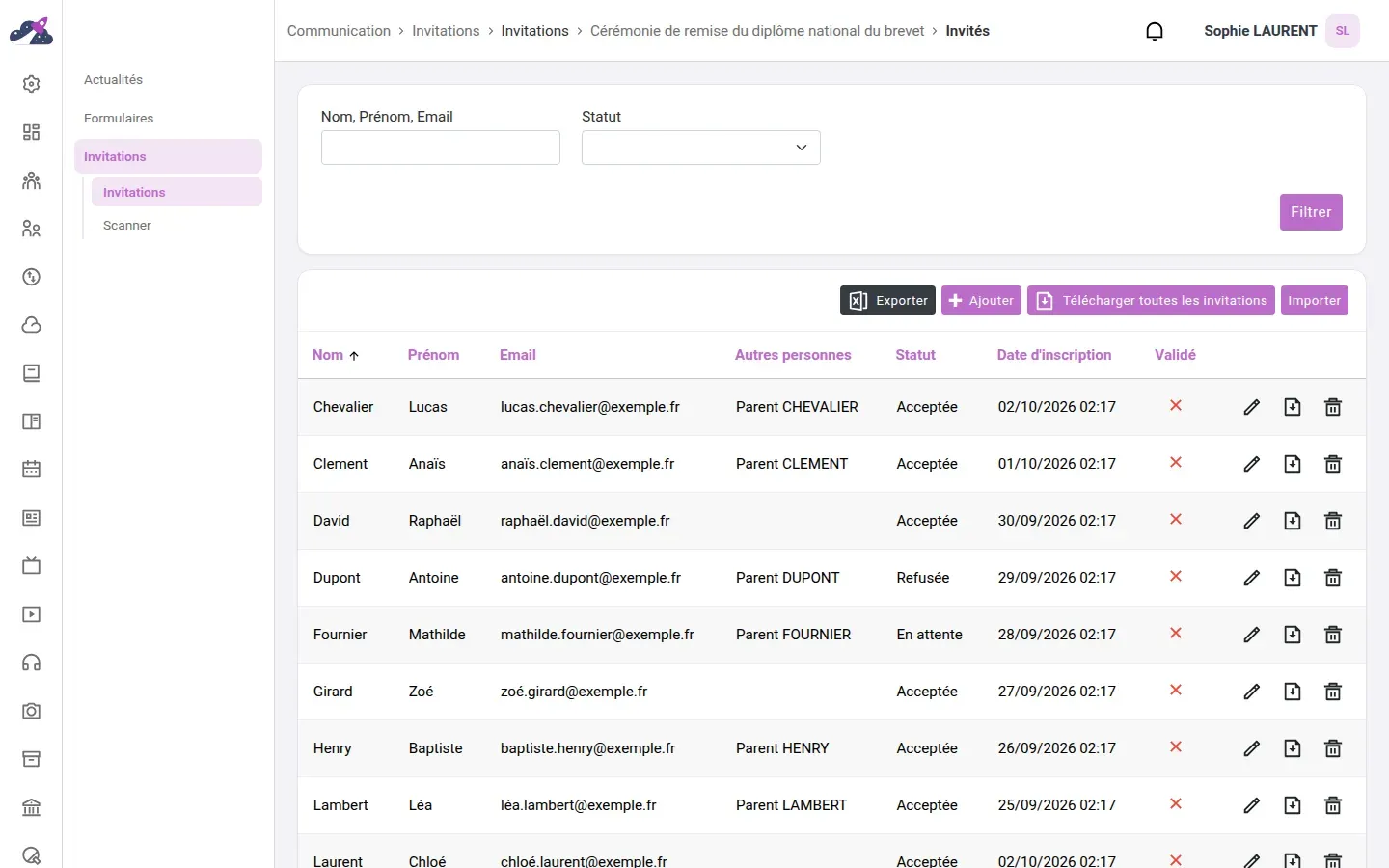Open the cloud icon in the sidebar
1389x868 pixels.
pyautogui.click(x=31, y=325)
